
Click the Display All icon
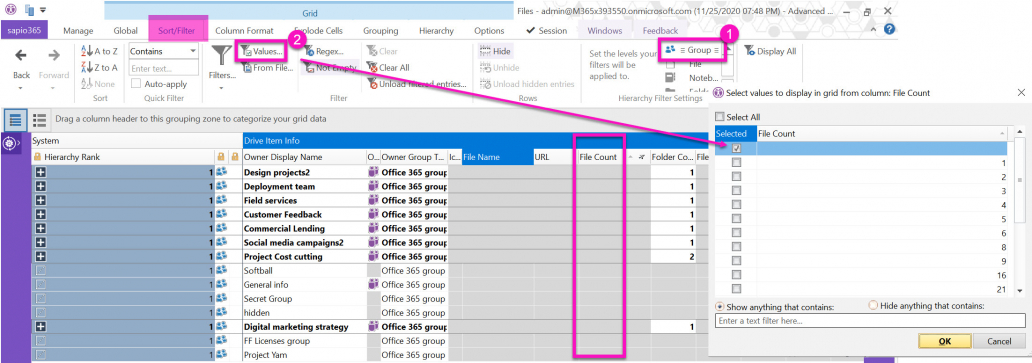(x=750, y=51)
